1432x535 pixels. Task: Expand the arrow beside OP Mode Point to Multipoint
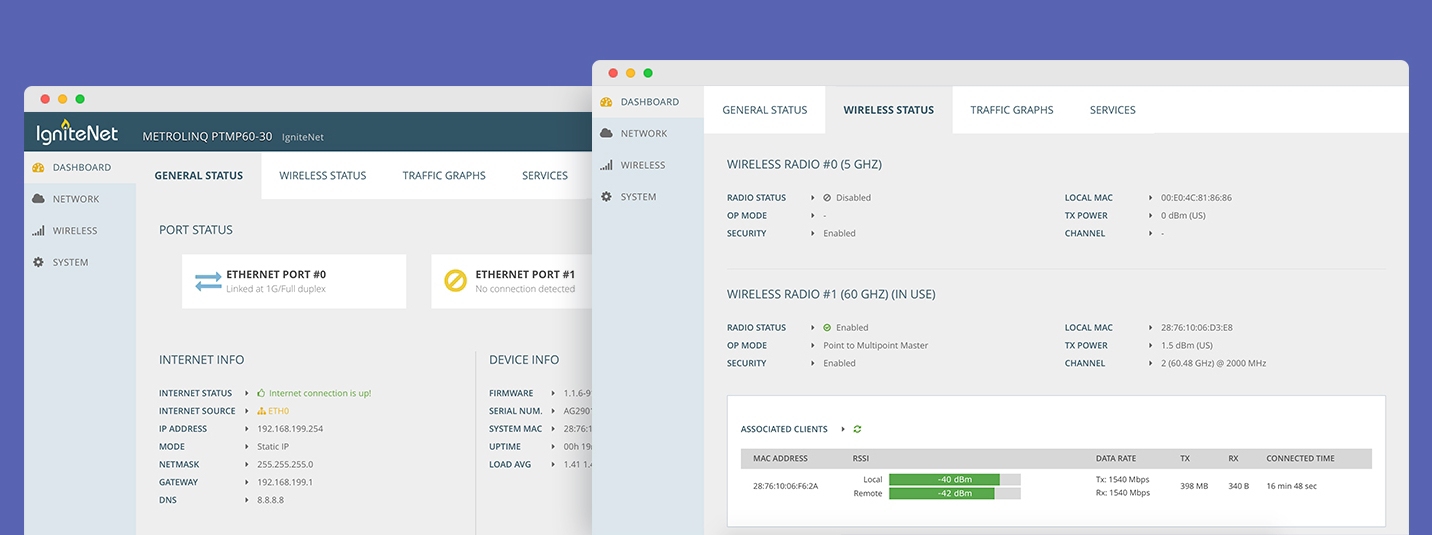tap(813, 346)
